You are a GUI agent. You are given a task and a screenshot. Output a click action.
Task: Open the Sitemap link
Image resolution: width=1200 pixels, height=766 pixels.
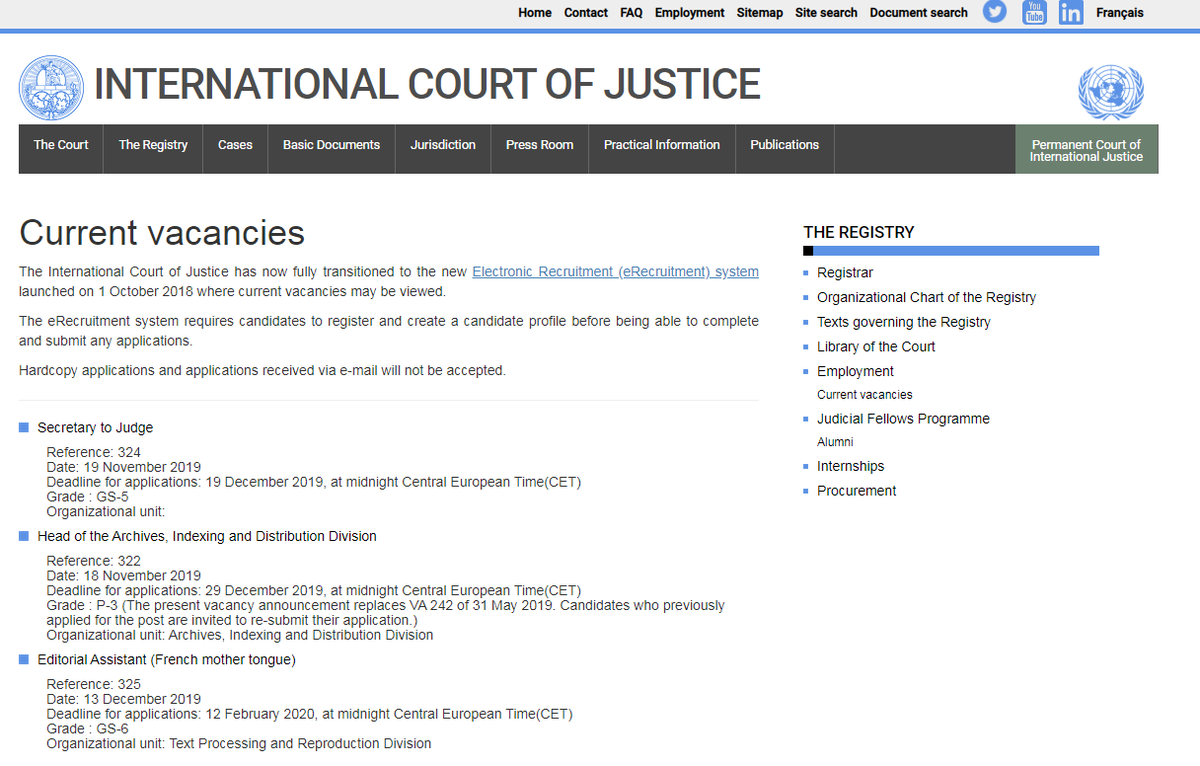click(760, 13)
